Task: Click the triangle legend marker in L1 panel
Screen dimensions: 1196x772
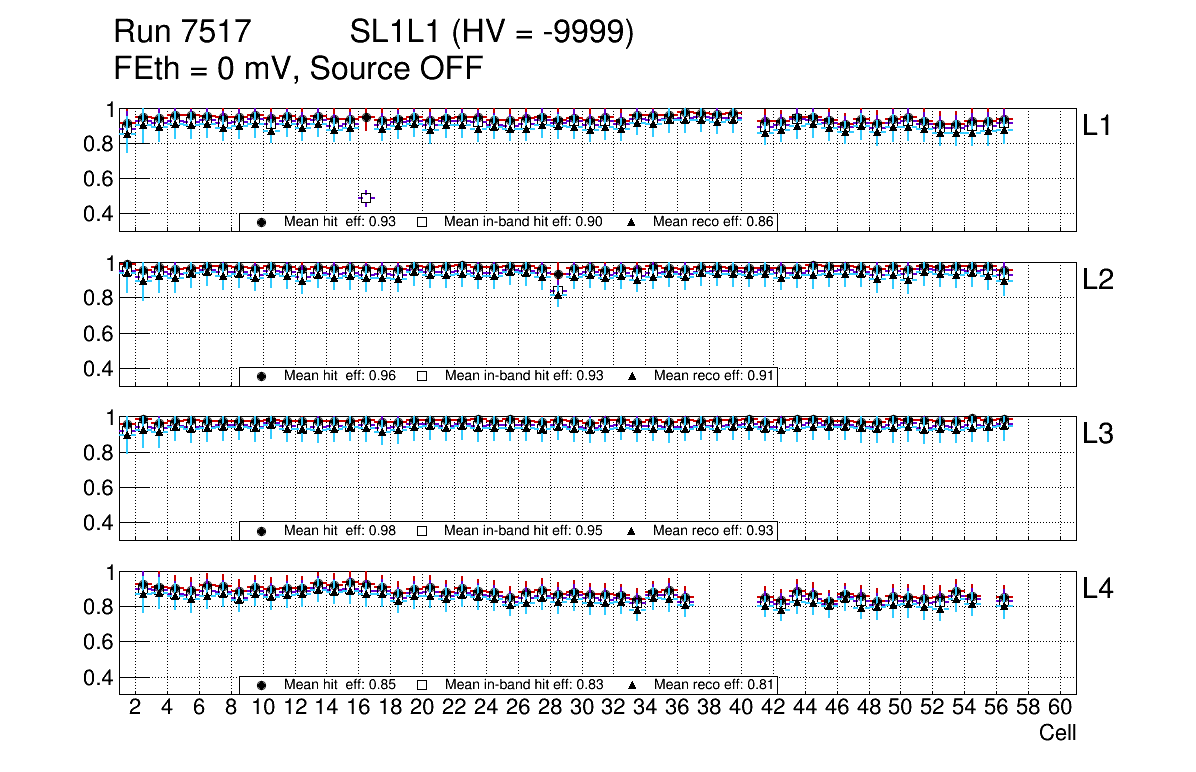Action: point(632,222)
